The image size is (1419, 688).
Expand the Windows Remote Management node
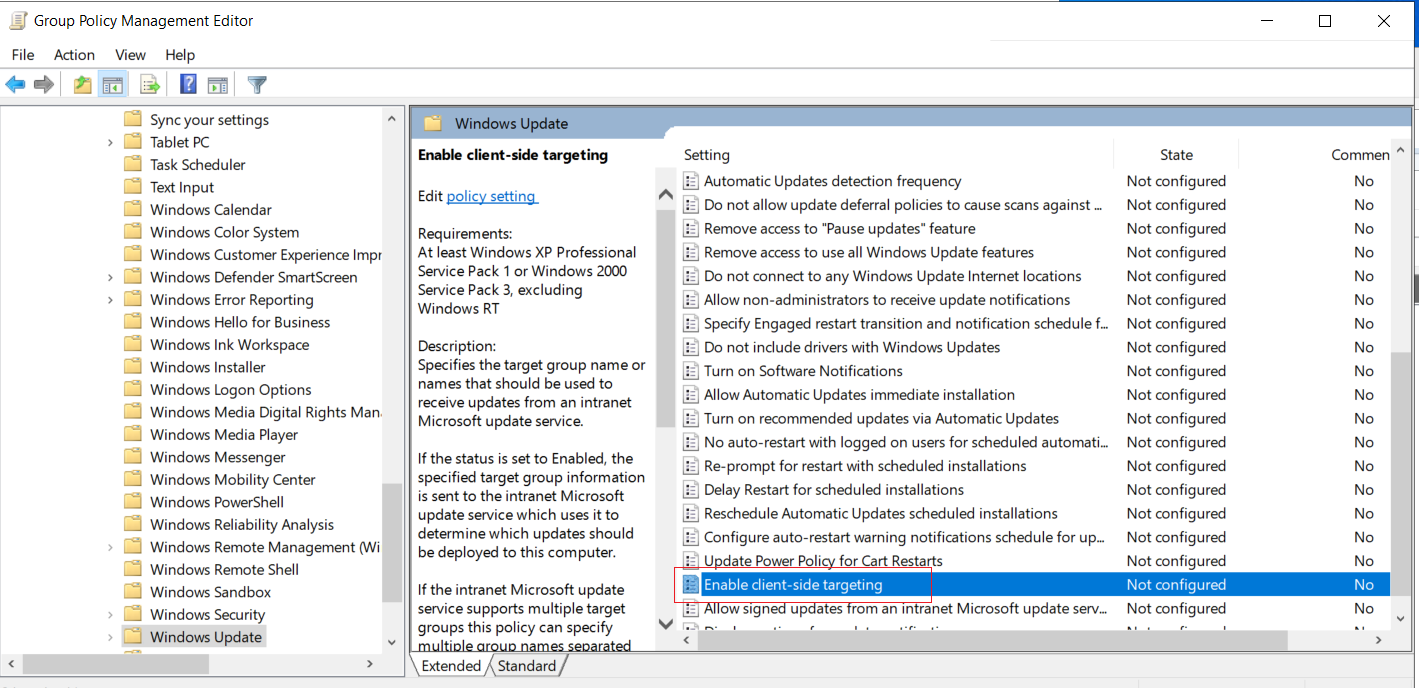[110, 548]
